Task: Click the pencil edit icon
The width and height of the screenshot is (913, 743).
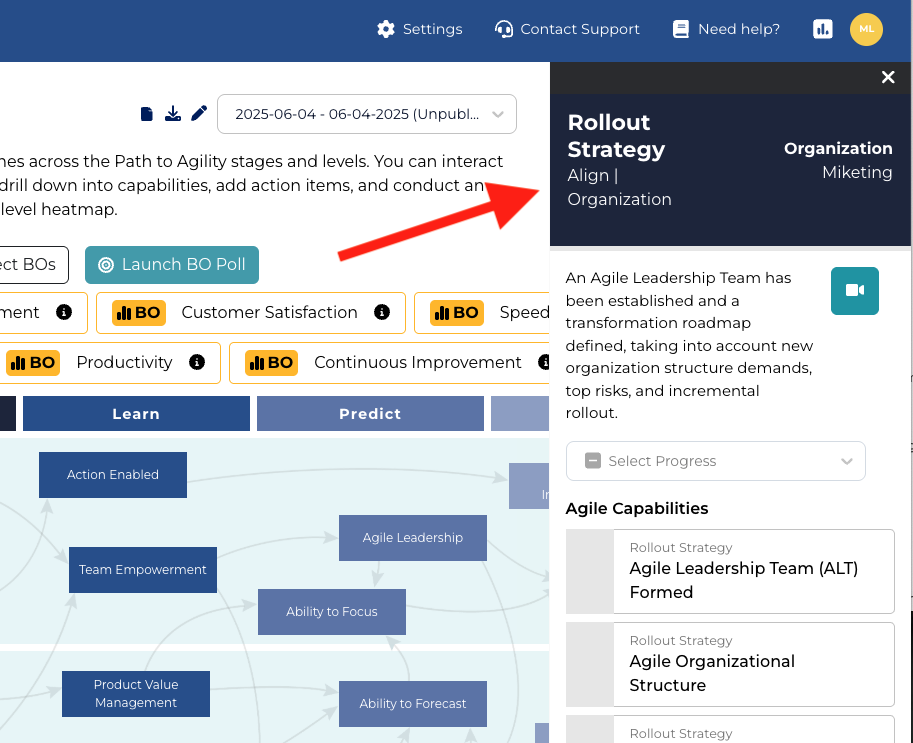Action: point(199,114)
